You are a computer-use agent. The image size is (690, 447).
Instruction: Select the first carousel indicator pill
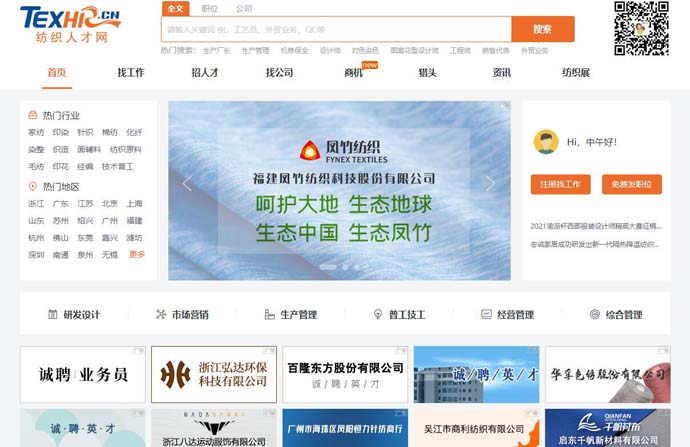pyautogui.click(x=328, y=267)
